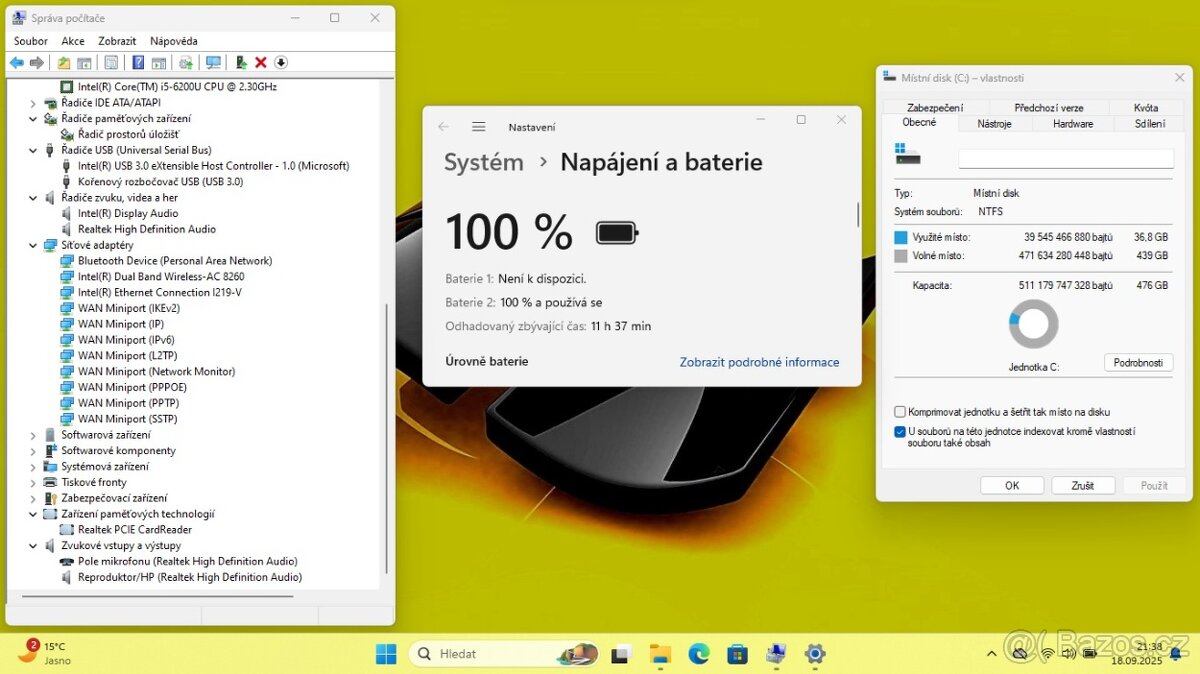
Task: Collapse the Síťové adaptéry branch
Action: coord(31,244)
